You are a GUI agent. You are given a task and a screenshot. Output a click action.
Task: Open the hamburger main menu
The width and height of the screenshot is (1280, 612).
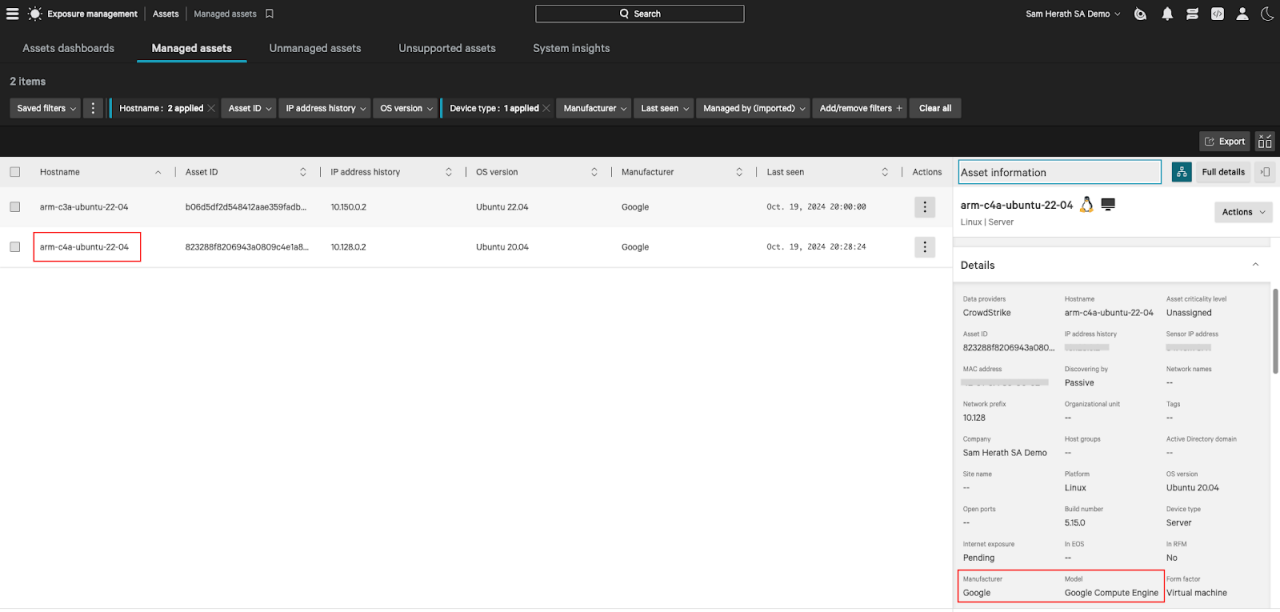[x=12, y=14]
